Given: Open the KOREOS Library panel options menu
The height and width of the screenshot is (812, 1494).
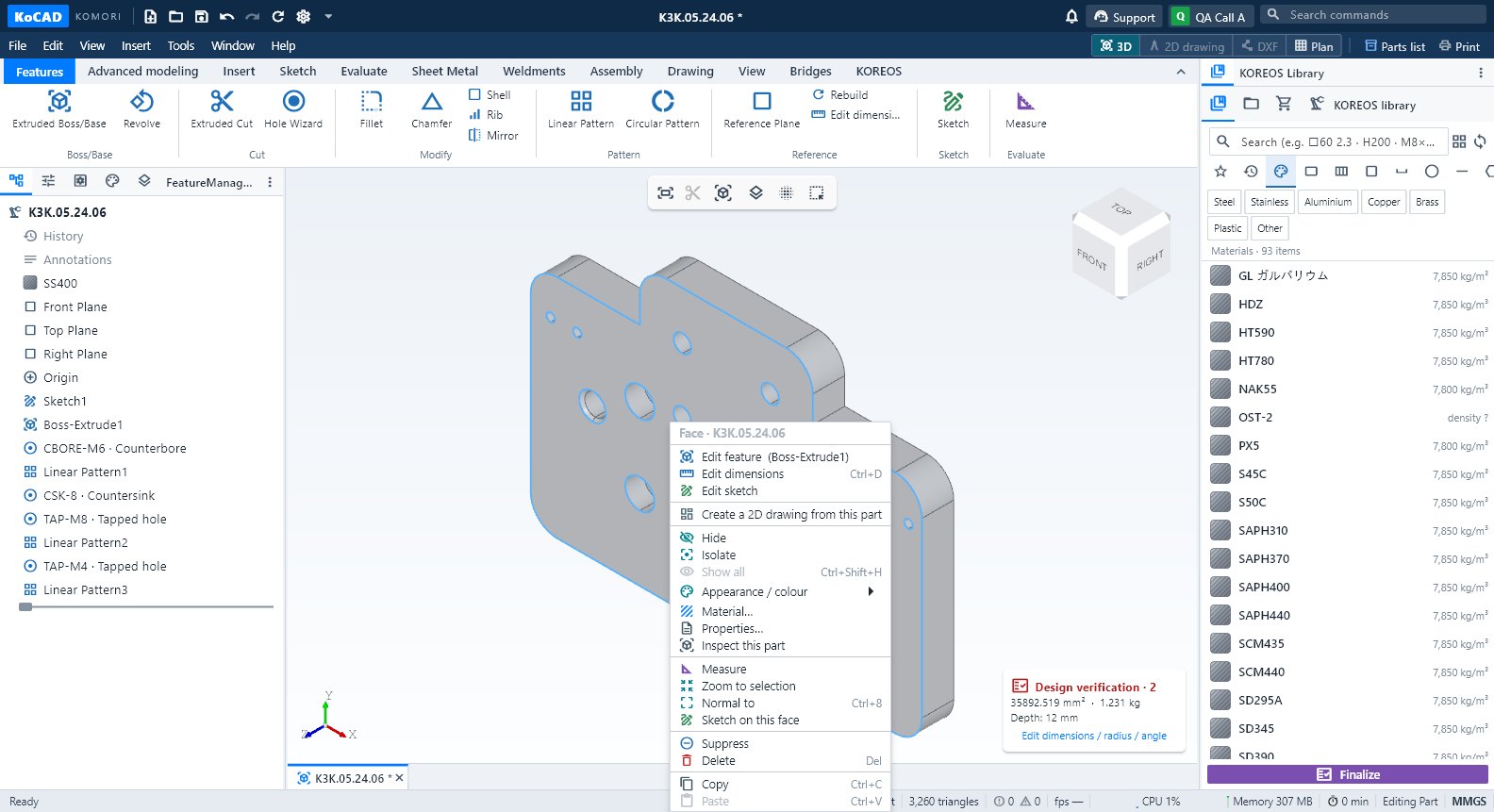Looking at the screenshot, I should click(1480, 73).
